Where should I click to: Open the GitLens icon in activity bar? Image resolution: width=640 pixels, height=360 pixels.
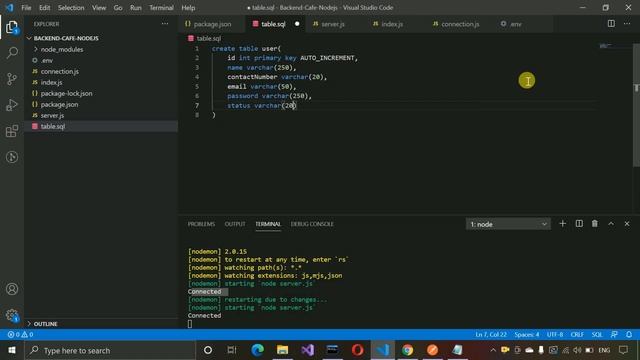coord(12,157)
